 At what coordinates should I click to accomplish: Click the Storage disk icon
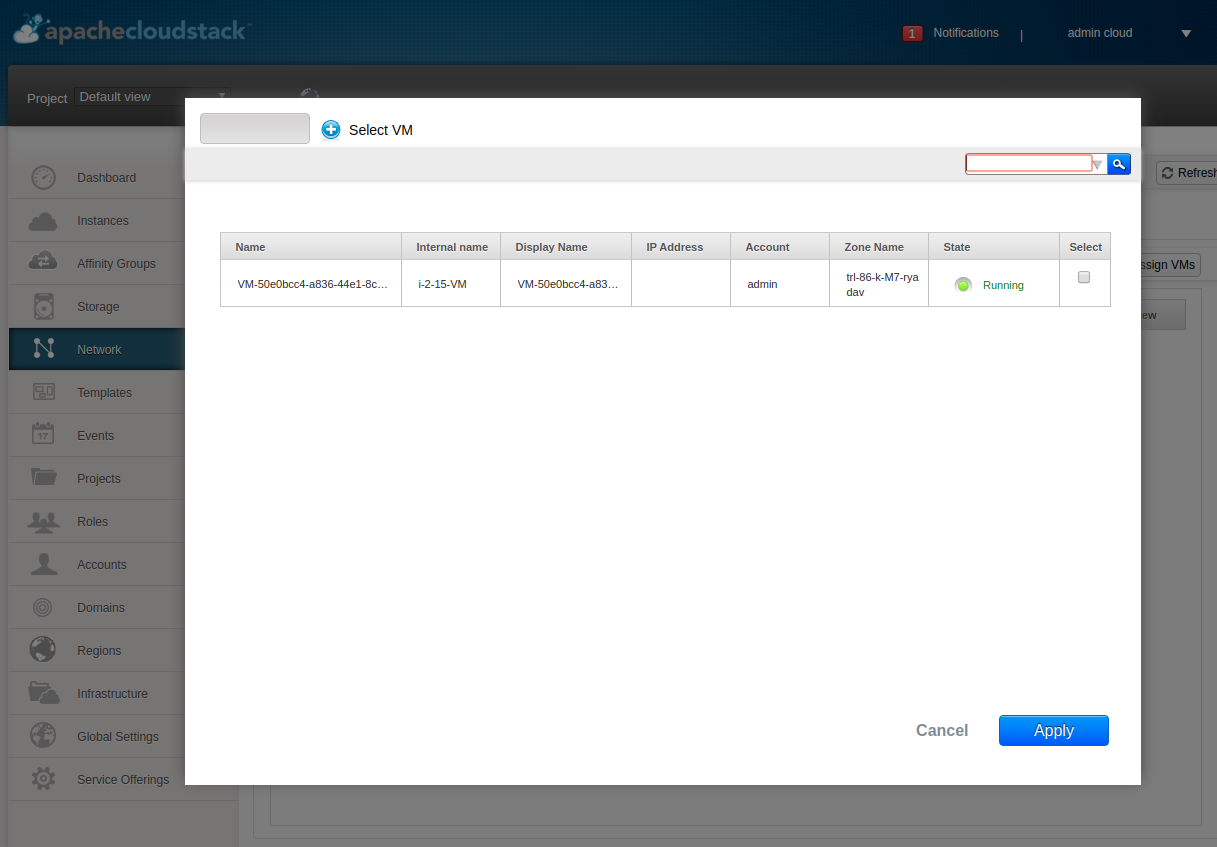pos(43,306)
